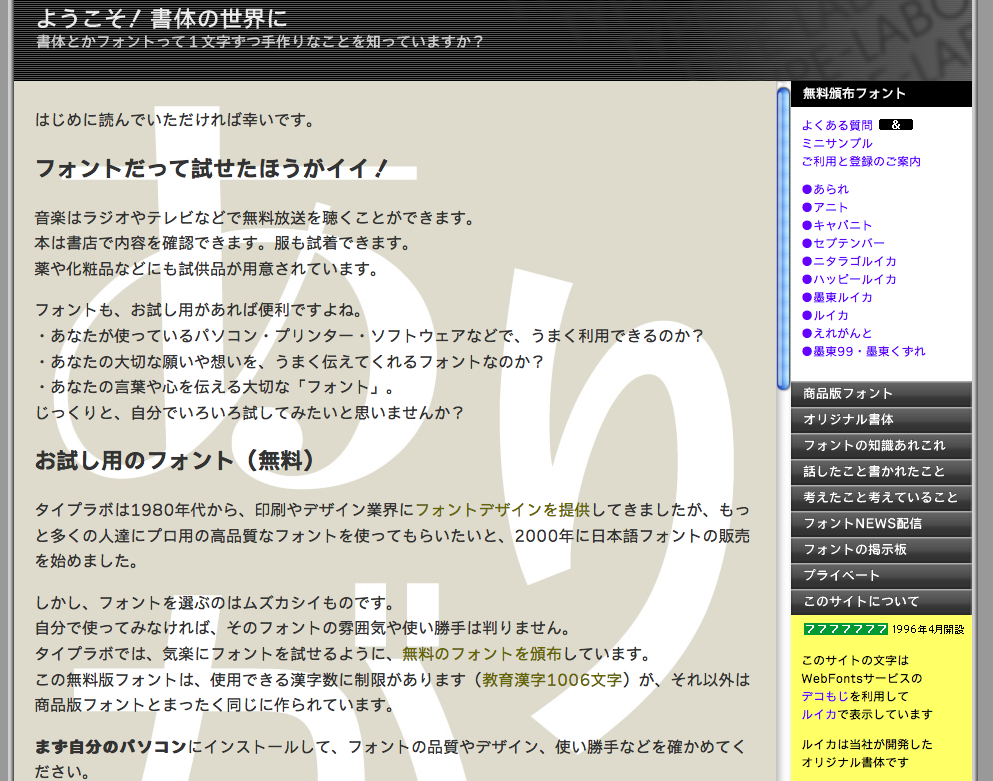Follow 無料のフォントを頒布 link
Viewport: 993px width, 781px height.
tap(481, 654)
